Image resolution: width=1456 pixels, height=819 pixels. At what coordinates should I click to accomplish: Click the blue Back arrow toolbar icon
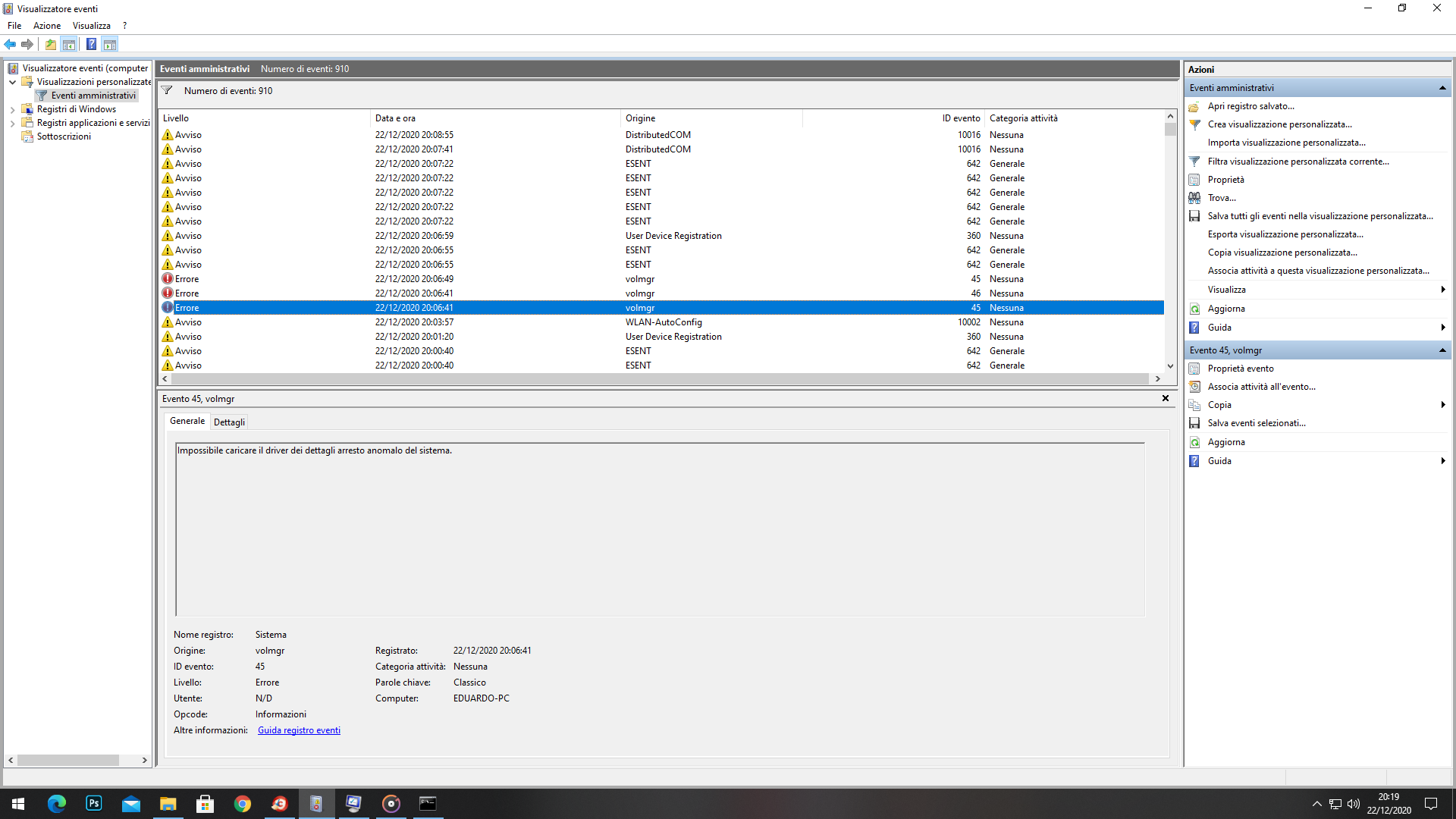[10, 44]
